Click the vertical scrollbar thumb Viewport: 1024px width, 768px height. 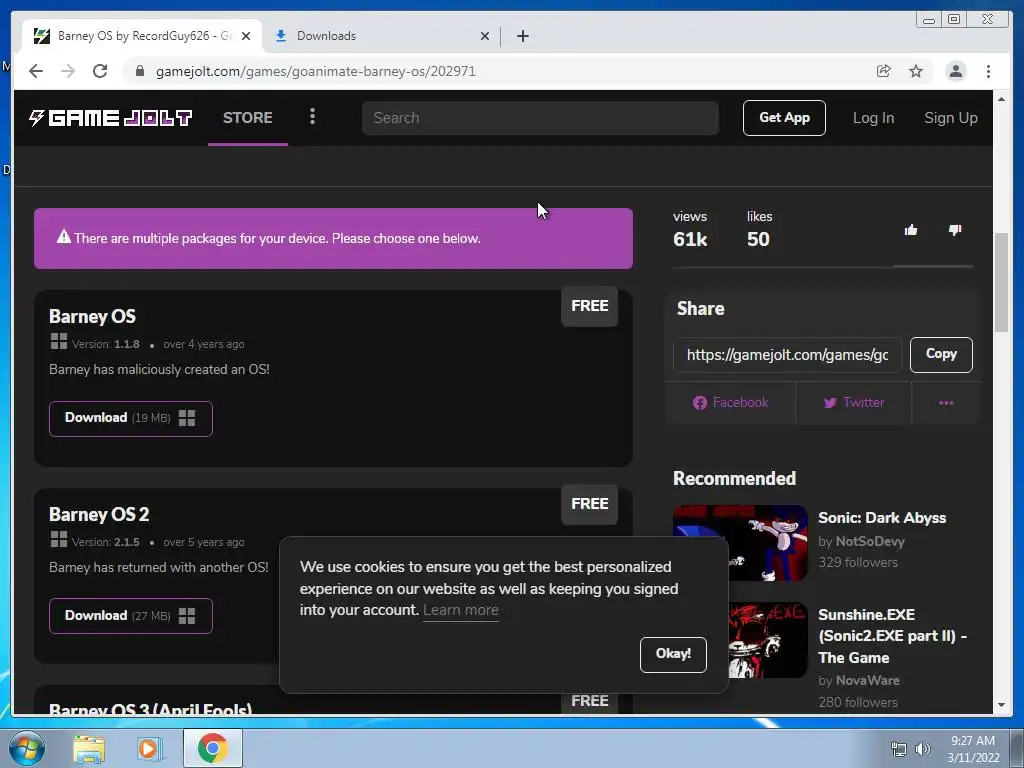click(x=1001, y=282)
